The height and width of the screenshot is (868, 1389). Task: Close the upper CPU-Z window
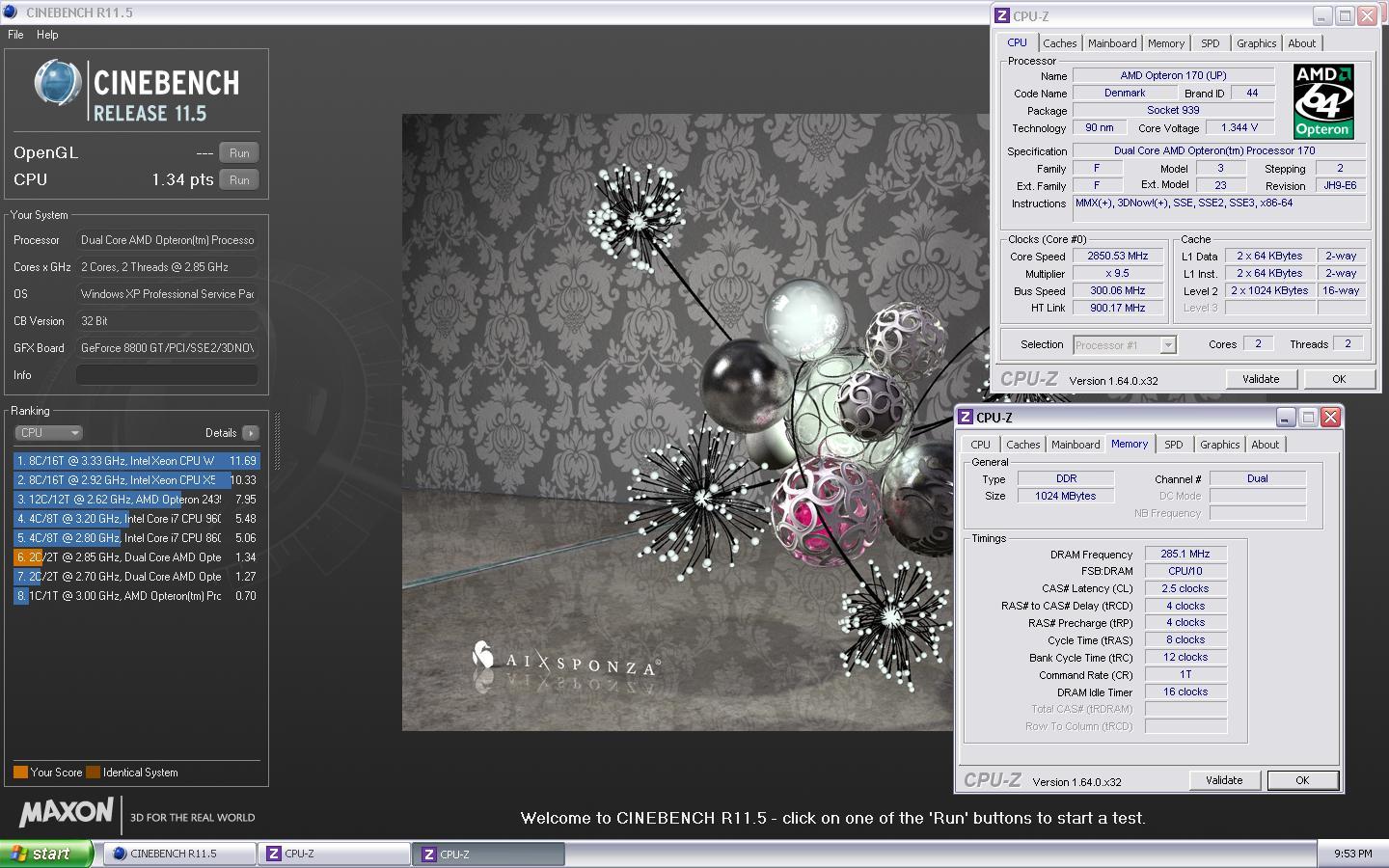pos(1367,16)
